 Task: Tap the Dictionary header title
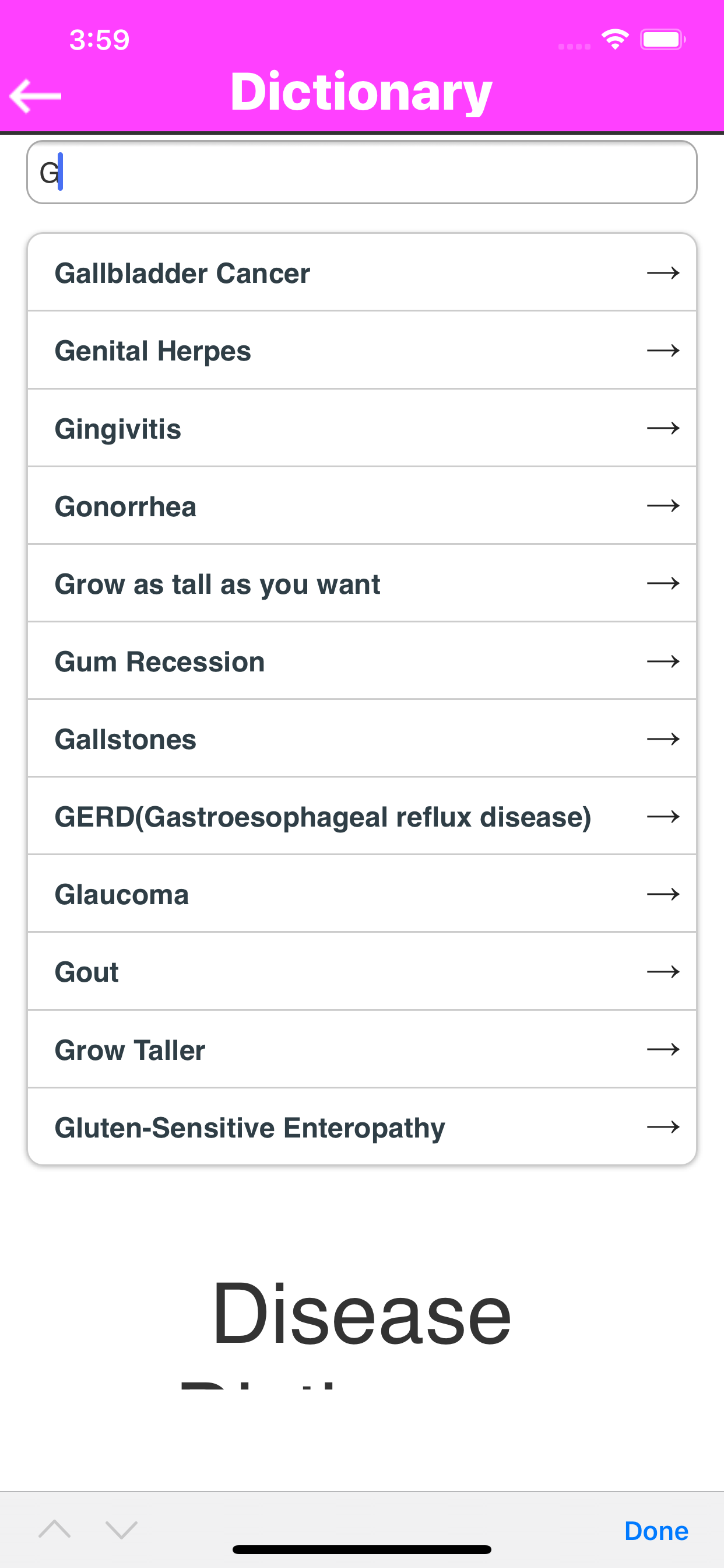tap(361, 92)
